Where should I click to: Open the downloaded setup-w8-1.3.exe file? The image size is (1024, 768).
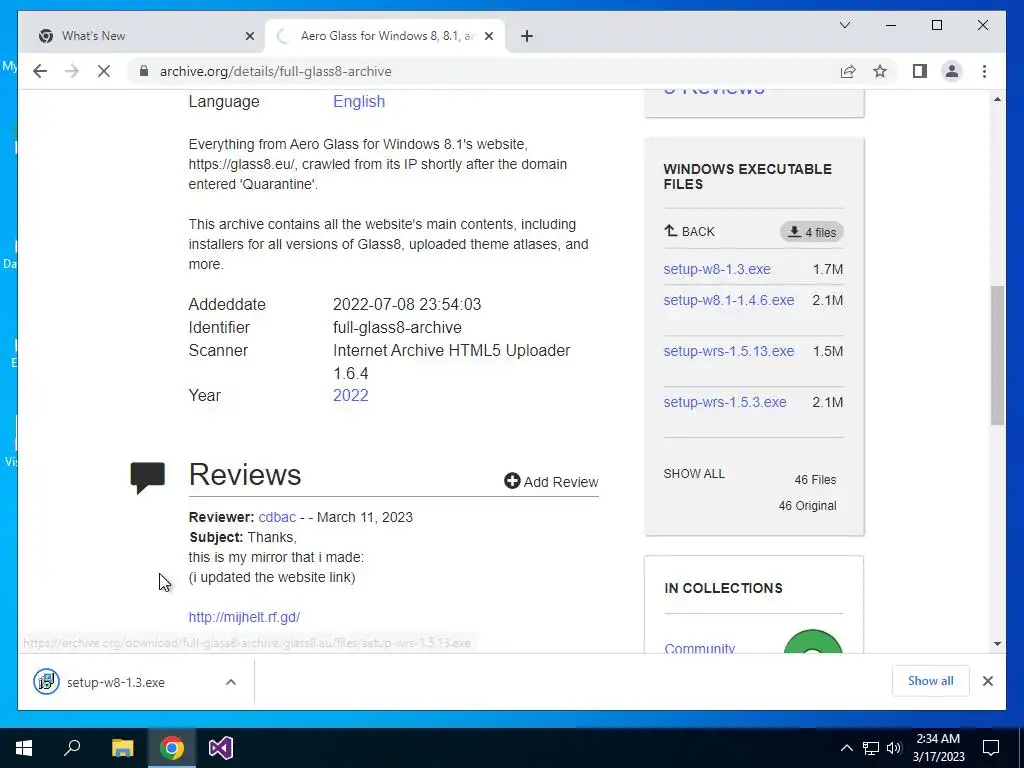pyautogui.click(x=116, y=682)
